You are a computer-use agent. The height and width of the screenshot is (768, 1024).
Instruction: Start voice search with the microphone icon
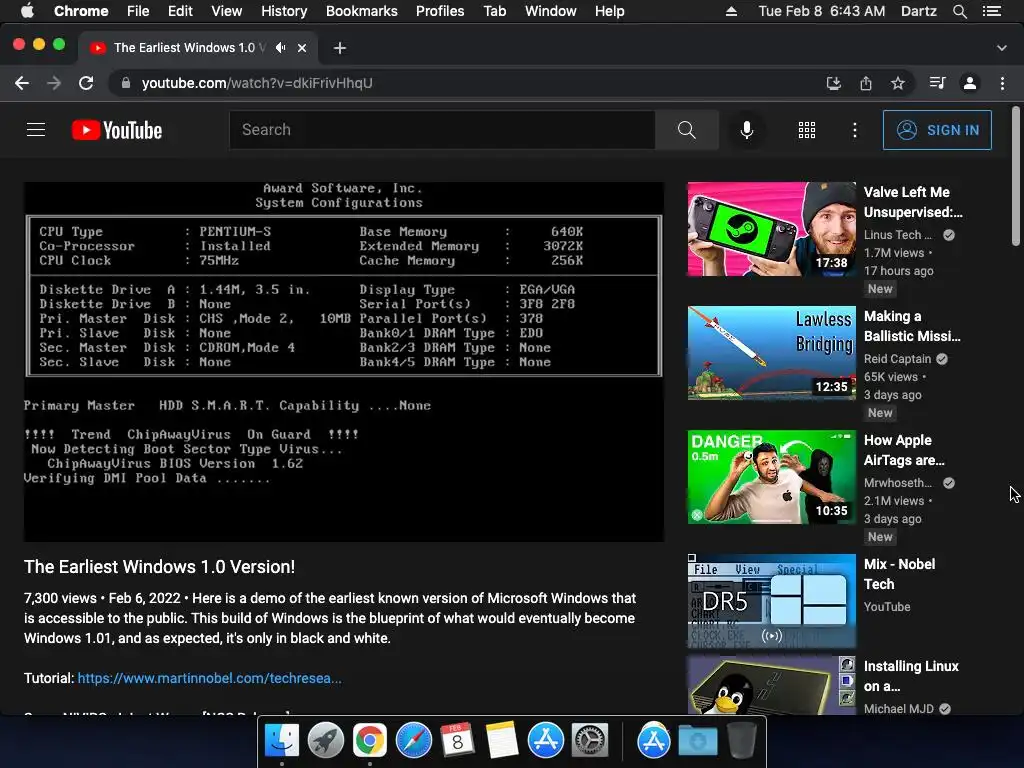tap(746, 130)
